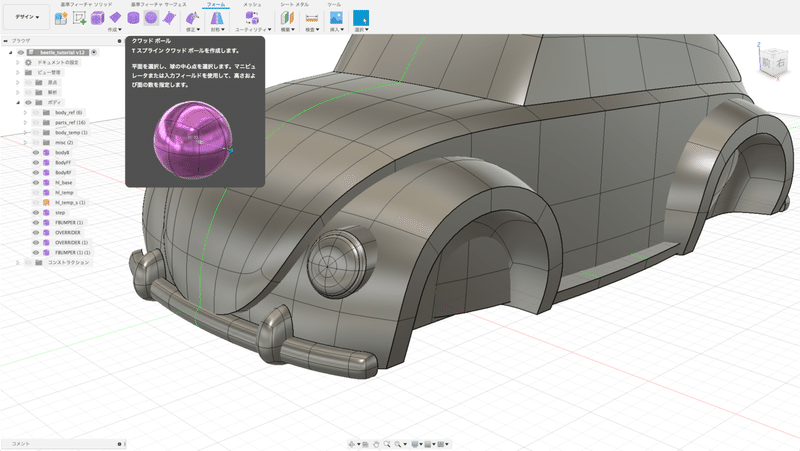Click the Create Sketch icon
Image resolution: width=800 pixels, height=451 pixels.
(79, 17)
